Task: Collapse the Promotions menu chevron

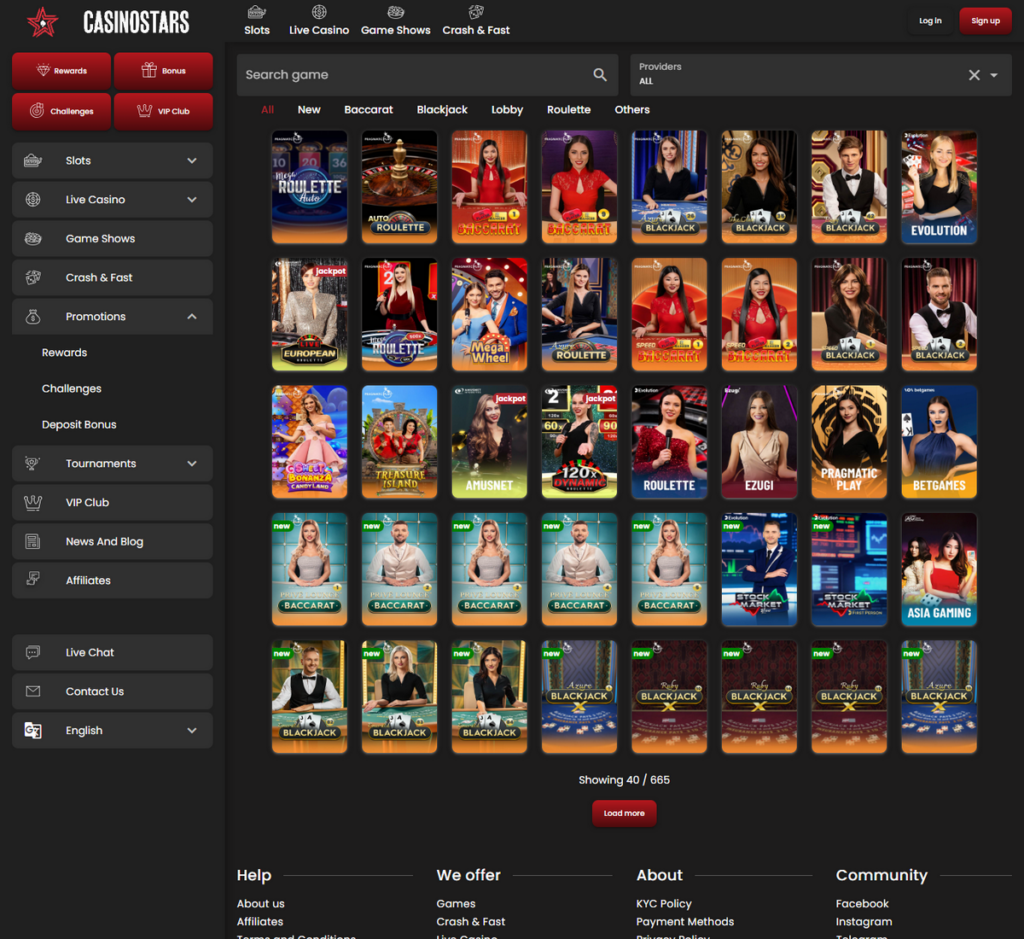Action: (192, 317)
